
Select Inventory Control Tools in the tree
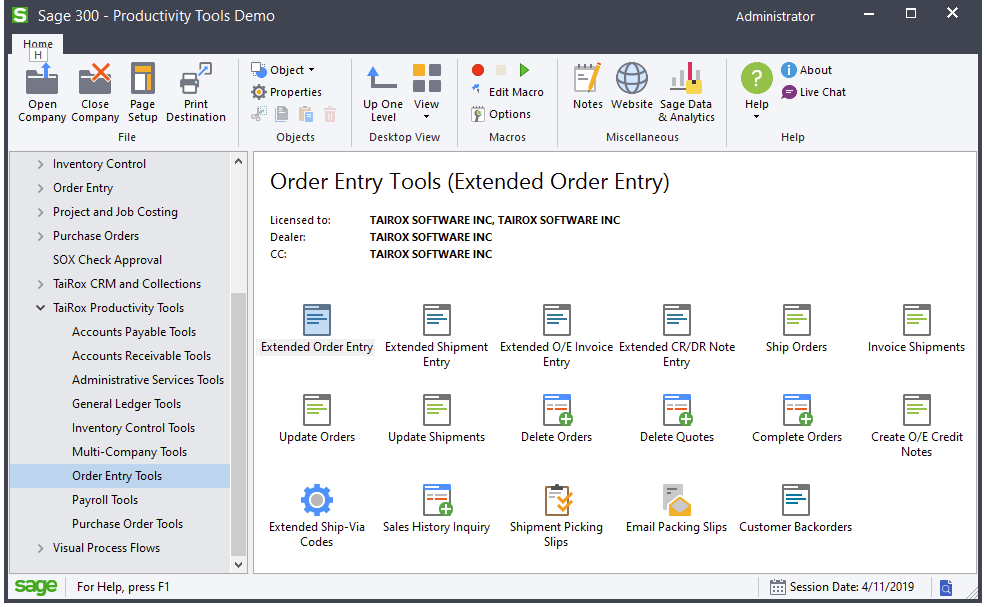[x=133, y=428]
